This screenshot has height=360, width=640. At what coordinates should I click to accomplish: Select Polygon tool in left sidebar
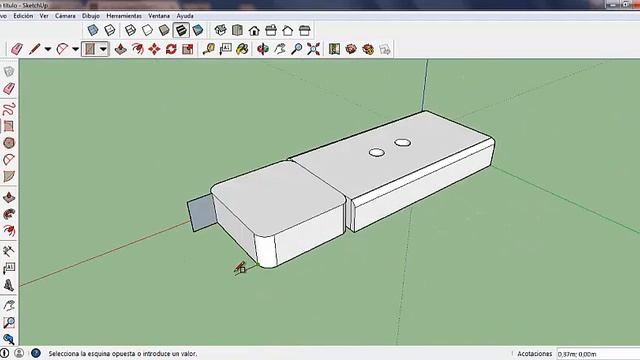coord(9,143)
